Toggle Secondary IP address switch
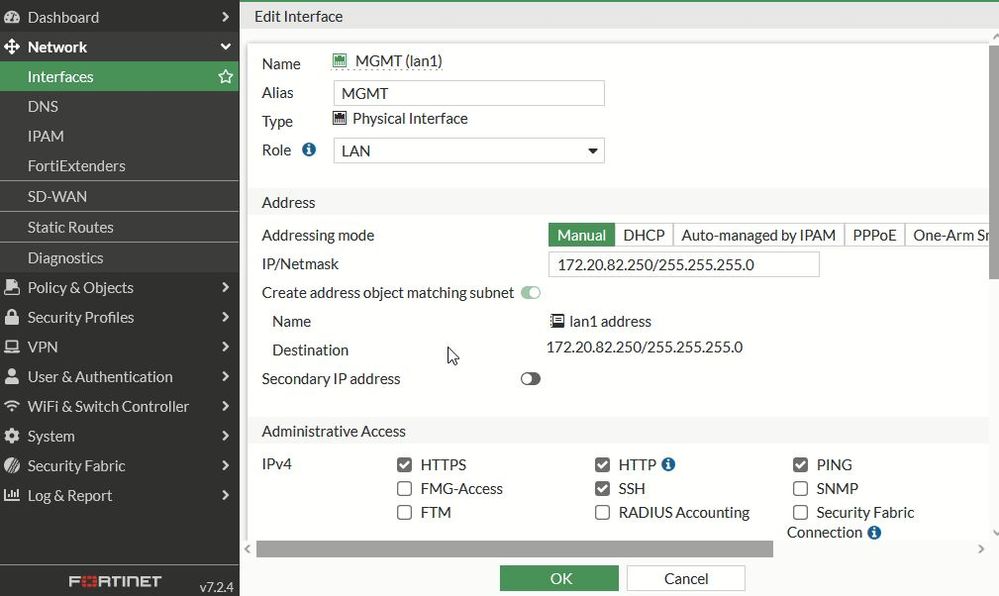This screenshot has height=596, width=999. [x=530, y=379]
